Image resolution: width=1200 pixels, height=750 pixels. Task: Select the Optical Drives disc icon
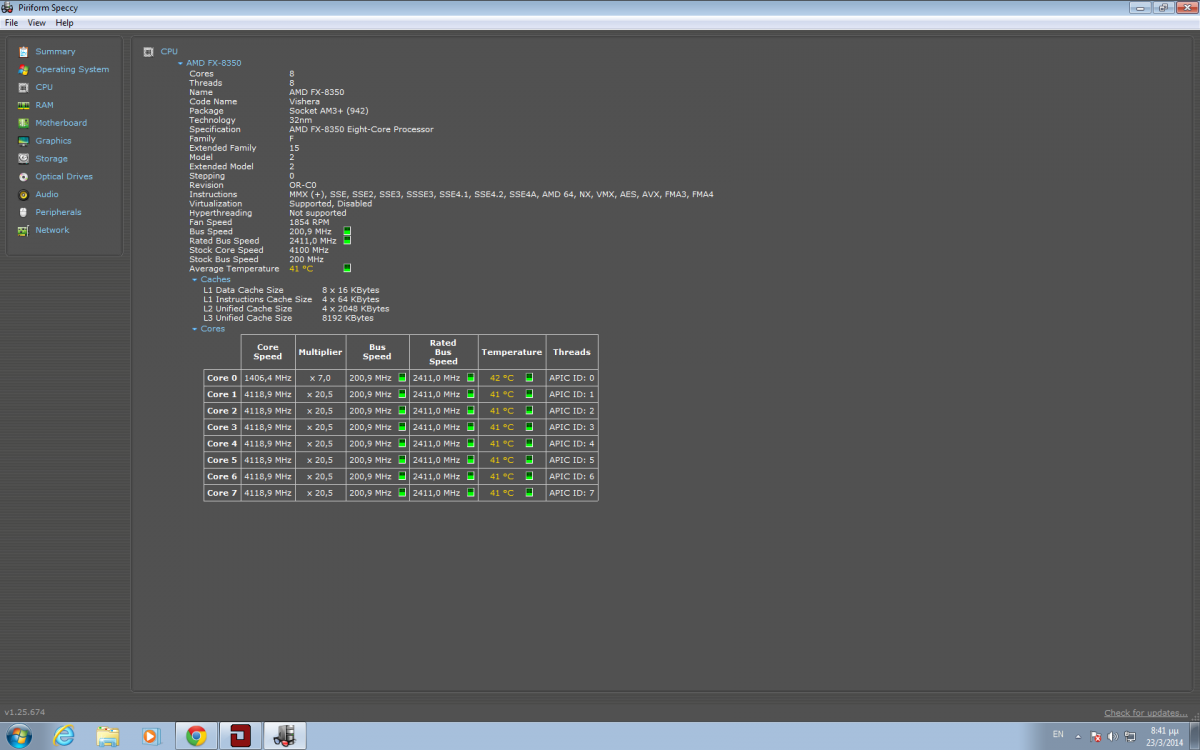pos(24,177)
